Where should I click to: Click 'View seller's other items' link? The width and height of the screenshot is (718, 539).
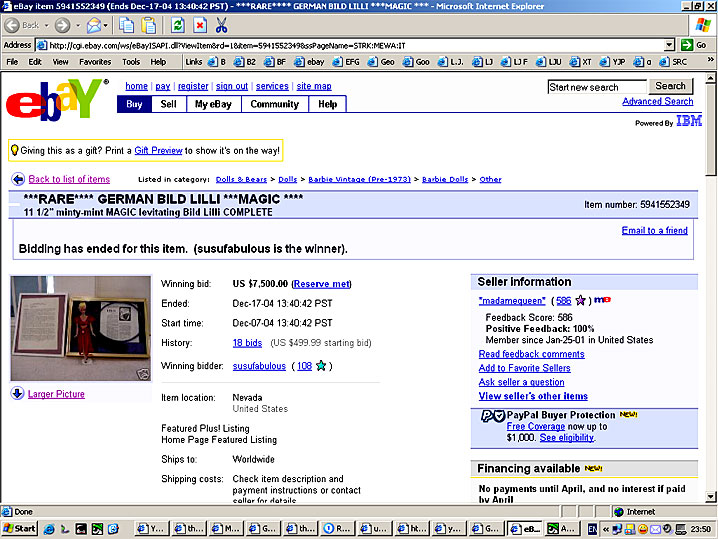click(533, 396)
